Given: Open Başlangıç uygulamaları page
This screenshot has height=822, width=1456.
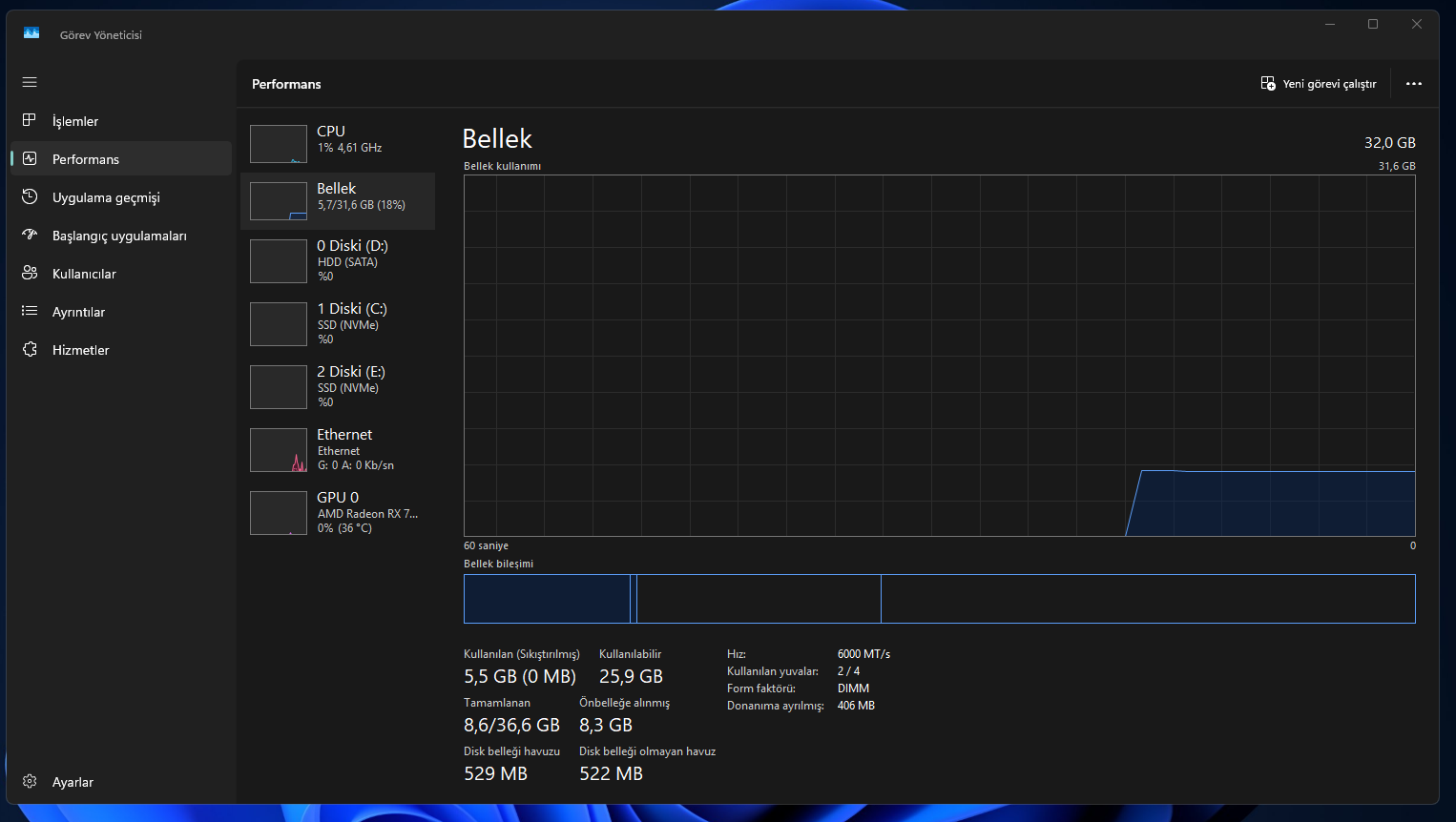Looking at the screenshot, I should tap(121, 236).
